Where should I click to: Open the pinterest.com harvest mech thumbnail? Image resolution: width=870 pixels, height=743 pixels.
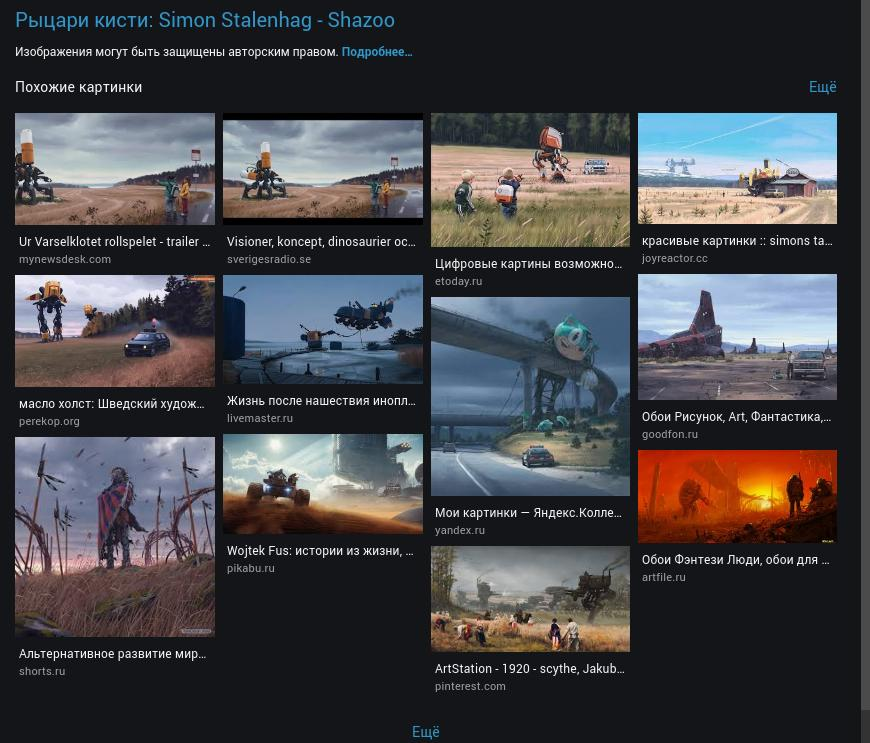pyautogui.click(x=530, y=599)
